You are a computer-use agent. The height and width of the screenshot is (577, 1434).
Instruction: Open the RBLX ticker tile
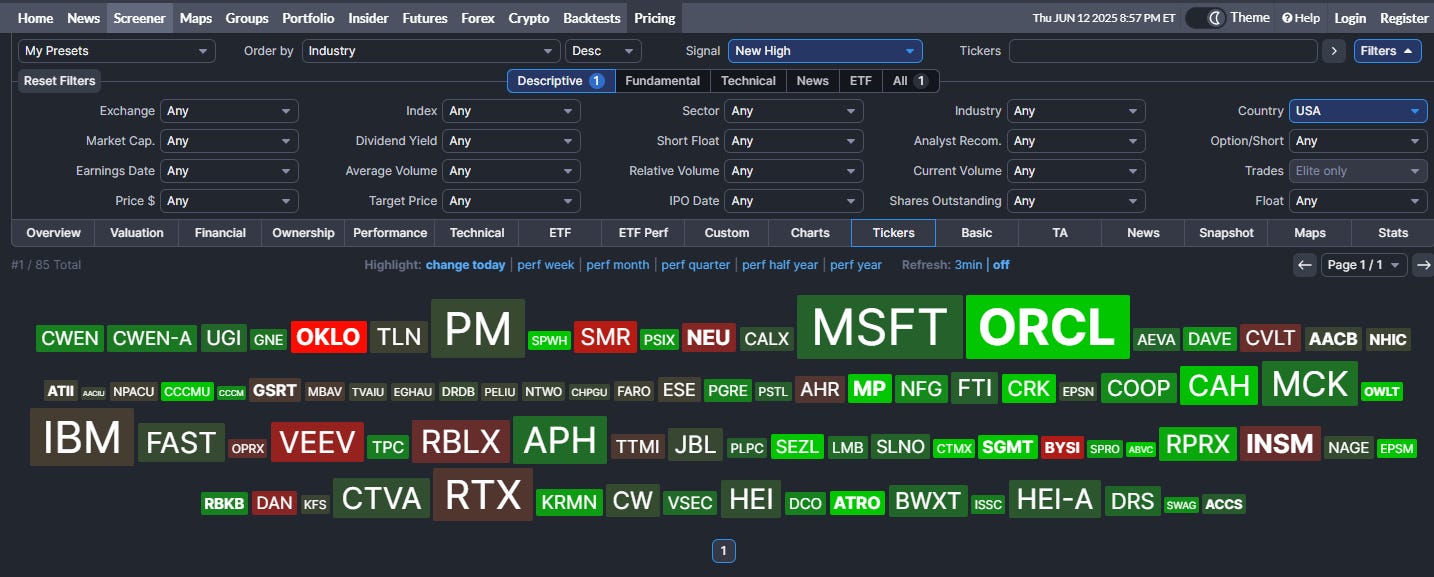tap(460, 442)
